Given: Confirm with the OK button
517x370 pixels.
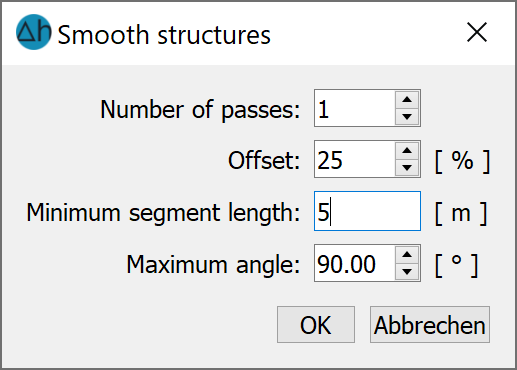Looking at the screenshot, I should 316,325.
